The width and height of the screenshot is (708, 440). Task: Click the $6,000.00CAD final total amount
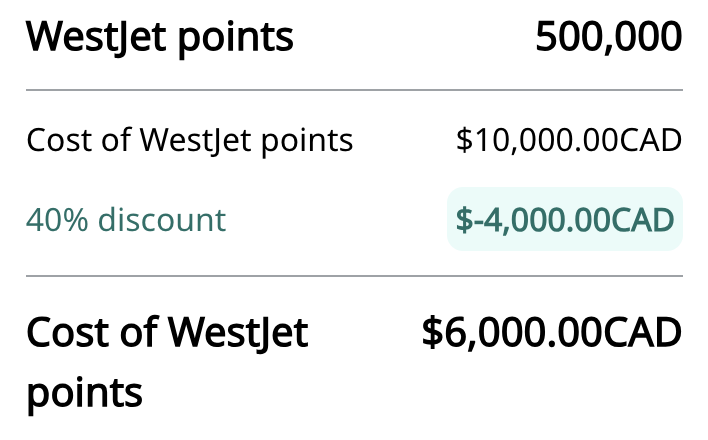[551, 332]
